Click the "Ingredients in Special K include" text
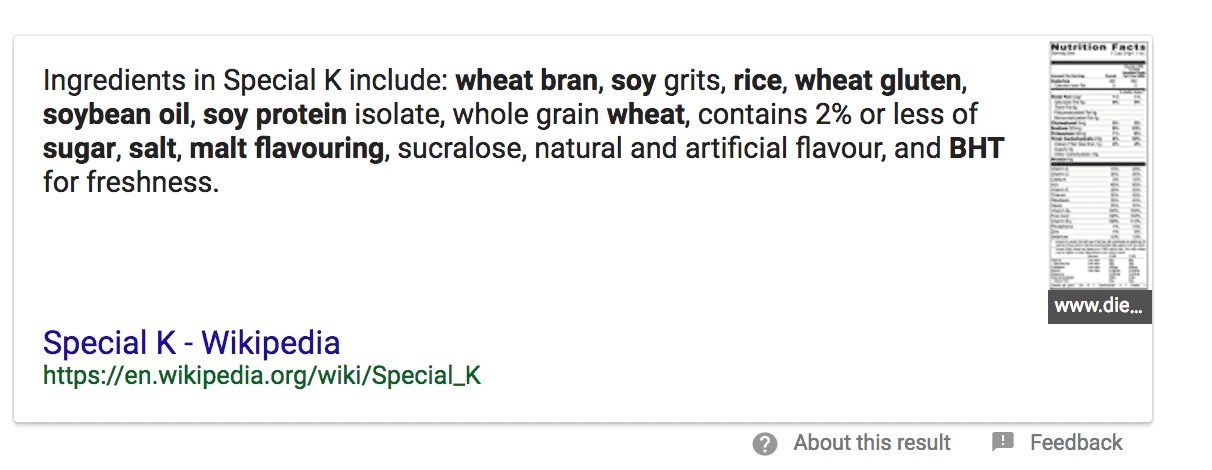Viewport: 1212px width, 470px height. click(x=248, y=80)
